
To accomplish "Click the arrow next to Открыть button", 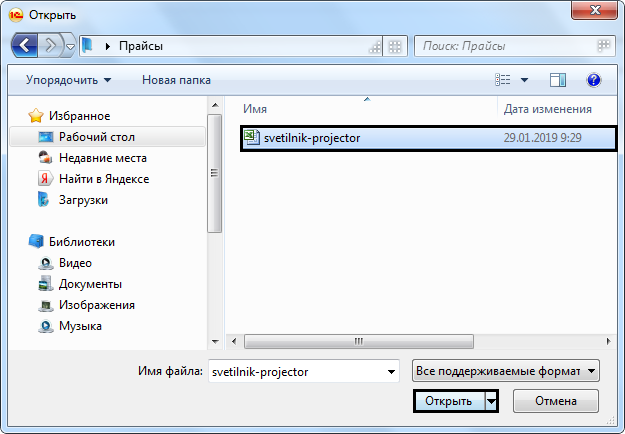I will (491, 401).
